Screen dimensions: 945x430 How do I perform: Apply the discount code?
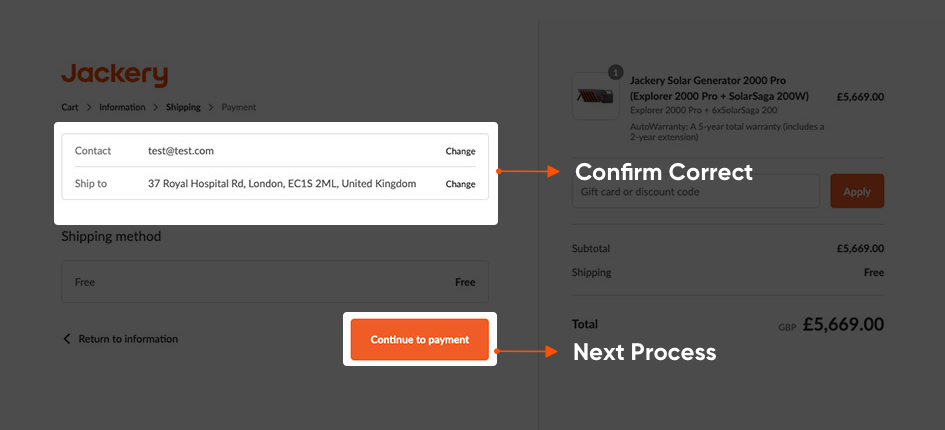pos(857,191)
